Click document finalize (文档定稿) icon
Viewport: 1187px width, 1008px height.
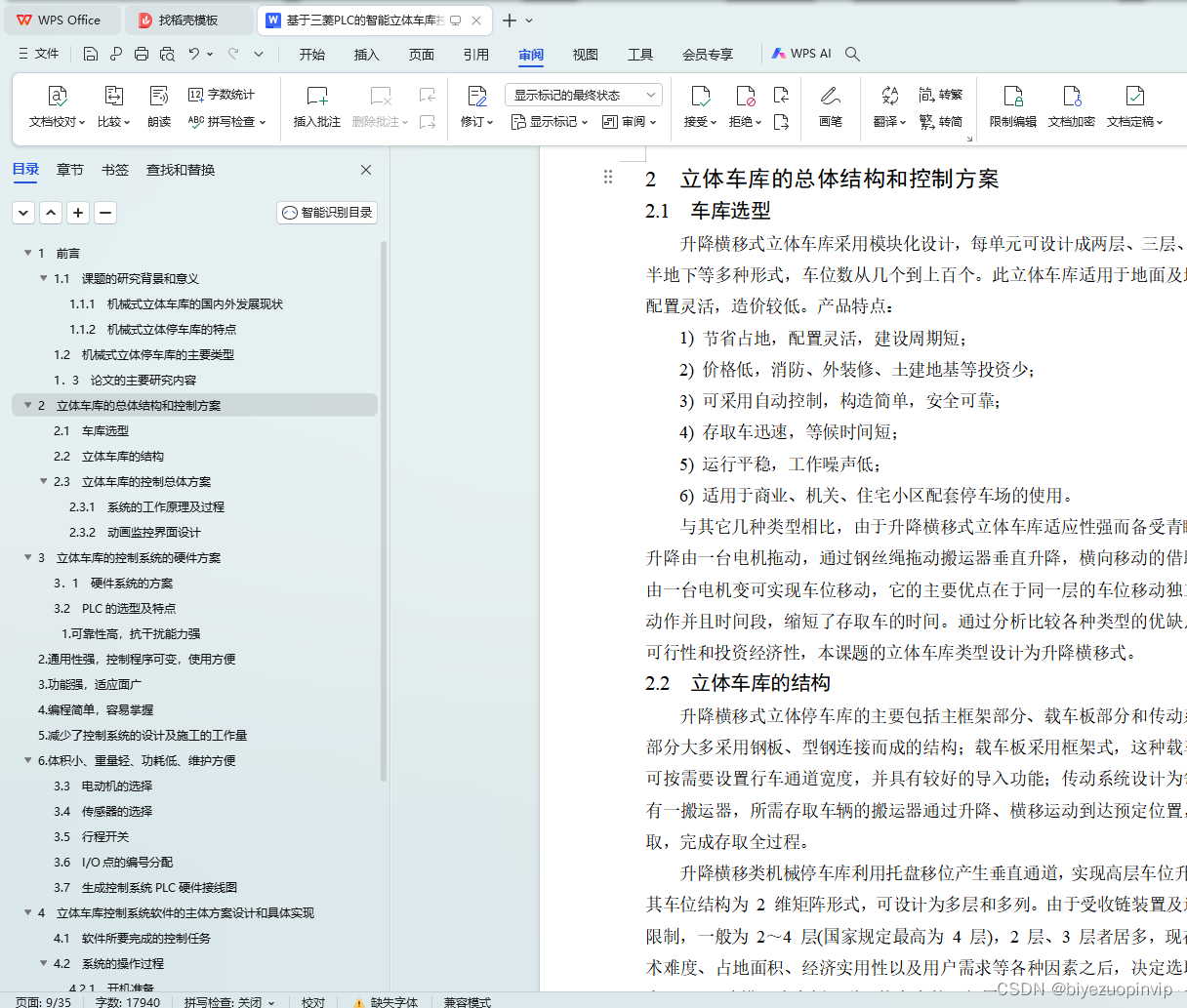1134,96
